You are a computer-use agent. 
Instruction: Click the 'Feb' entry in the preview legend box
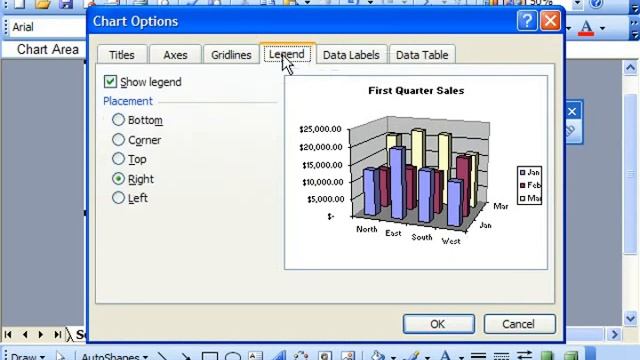[530, 185]
